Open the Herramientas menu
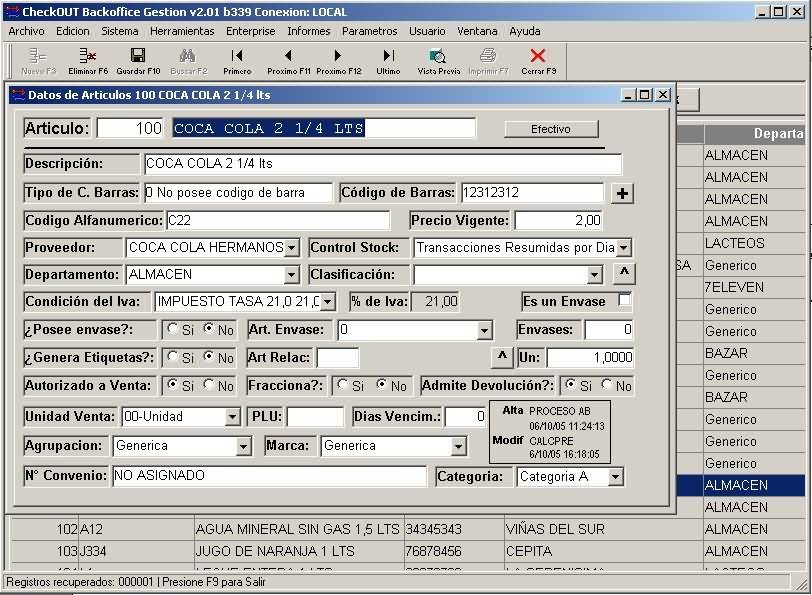This screenshot has width=812, height=595. tap(182, 31)
